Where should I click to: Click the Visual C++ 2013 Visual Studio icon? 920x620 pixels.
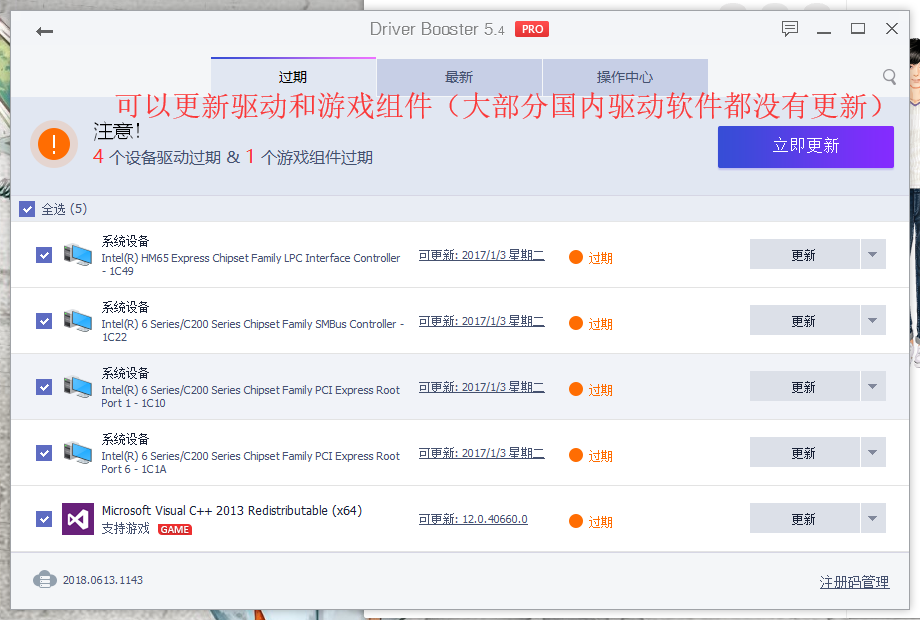coord(78,519)
